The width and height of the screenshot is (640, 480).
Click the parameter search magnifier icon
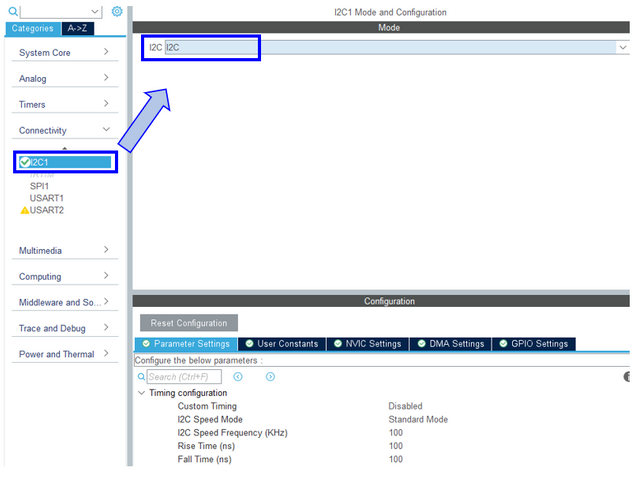142,377
